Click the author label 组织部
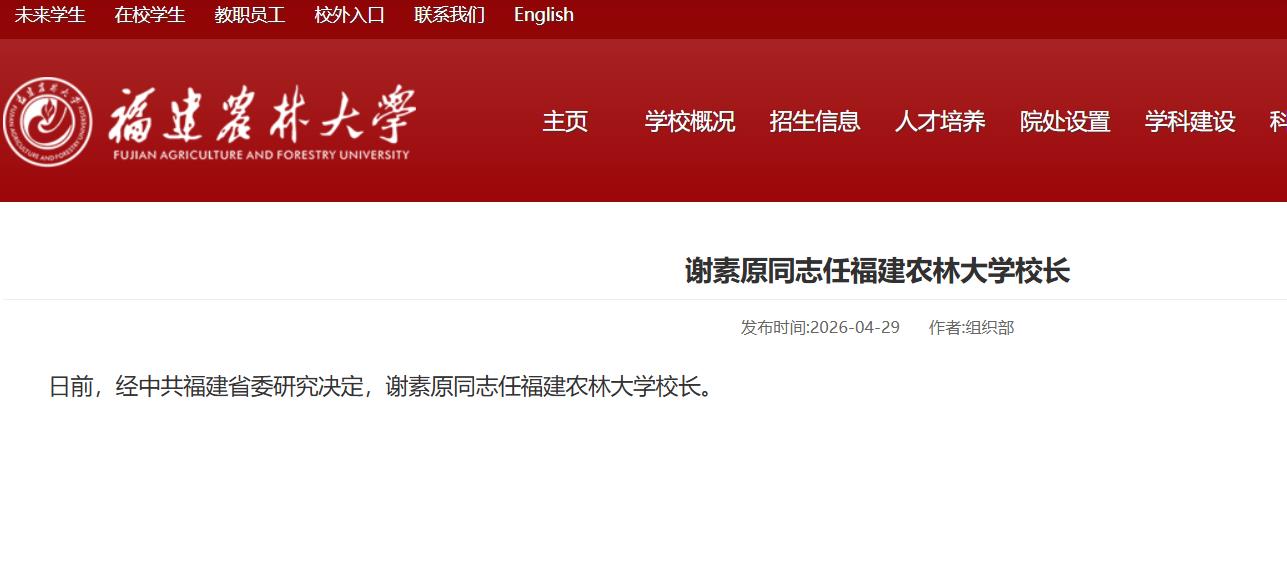 coord(989,328)
